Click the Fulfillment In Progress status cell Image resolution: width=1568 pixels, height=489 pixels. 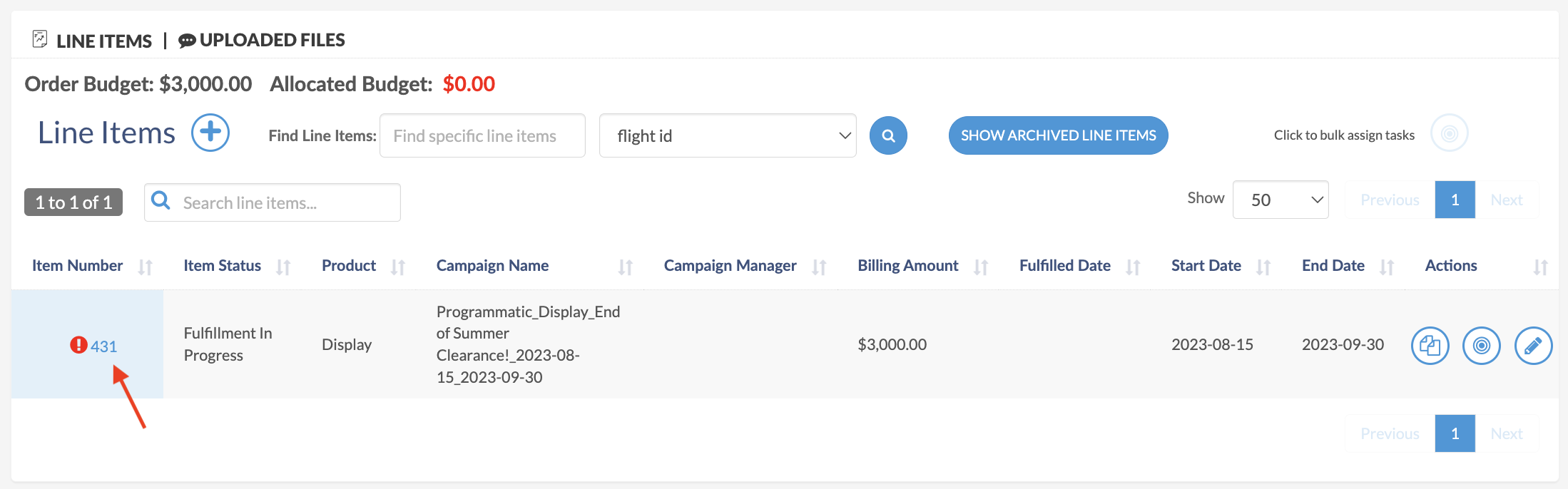(x=228, y=344)
